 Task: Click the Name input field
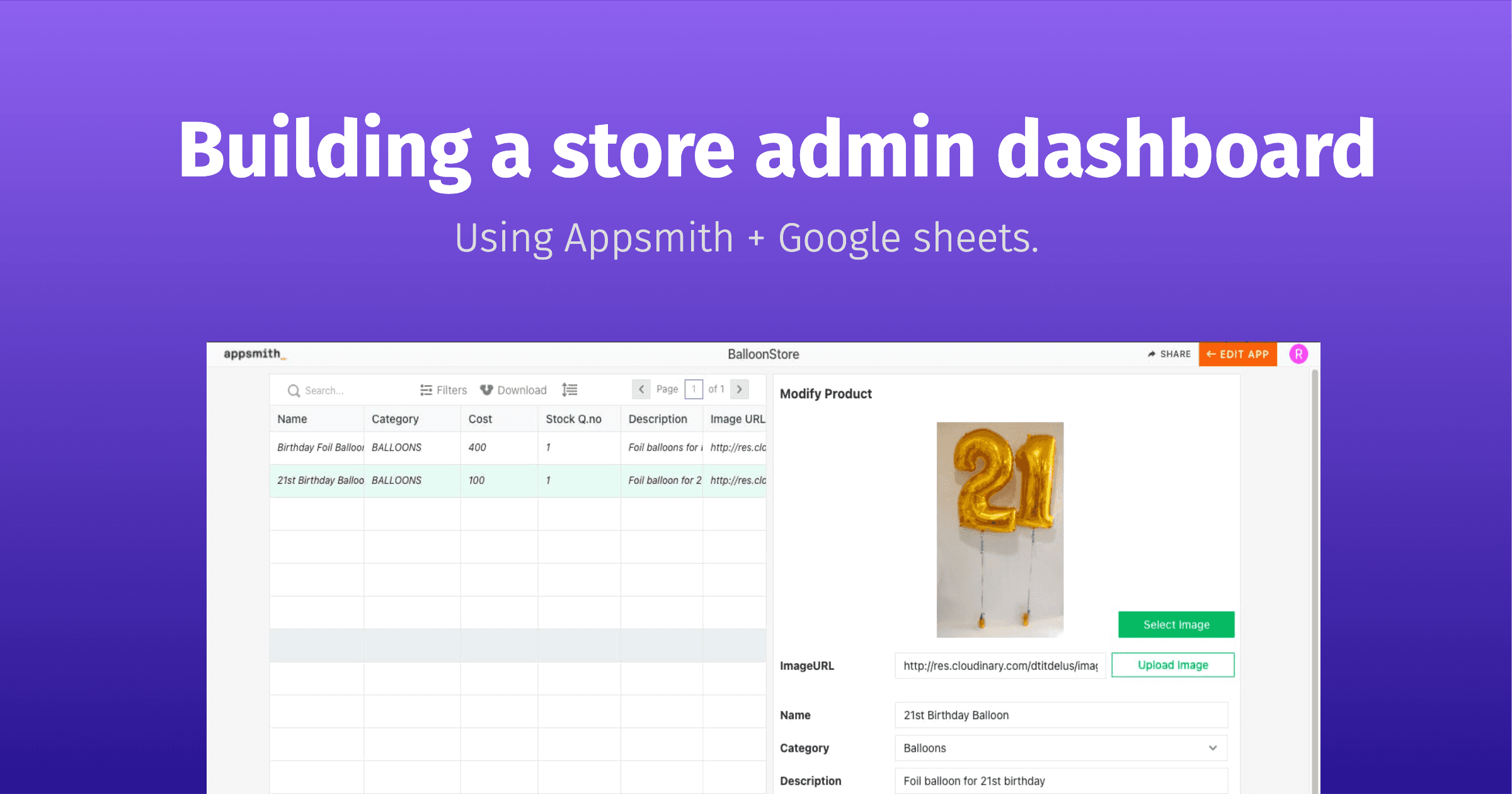click(1061, 715)
